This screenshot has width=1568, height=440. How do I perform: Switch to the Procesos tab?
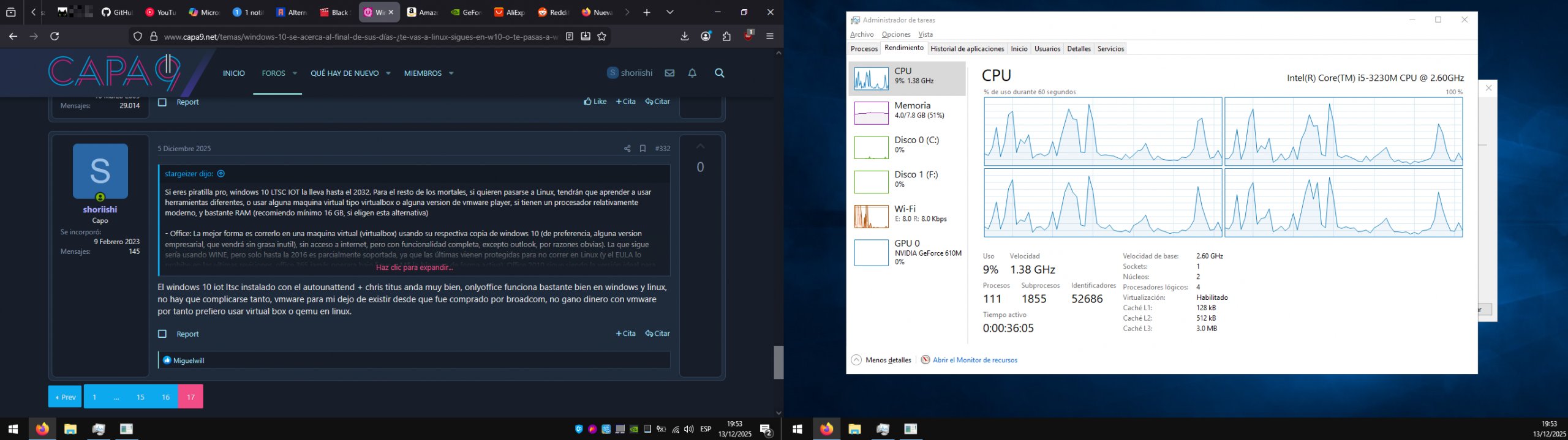(864, 49)
